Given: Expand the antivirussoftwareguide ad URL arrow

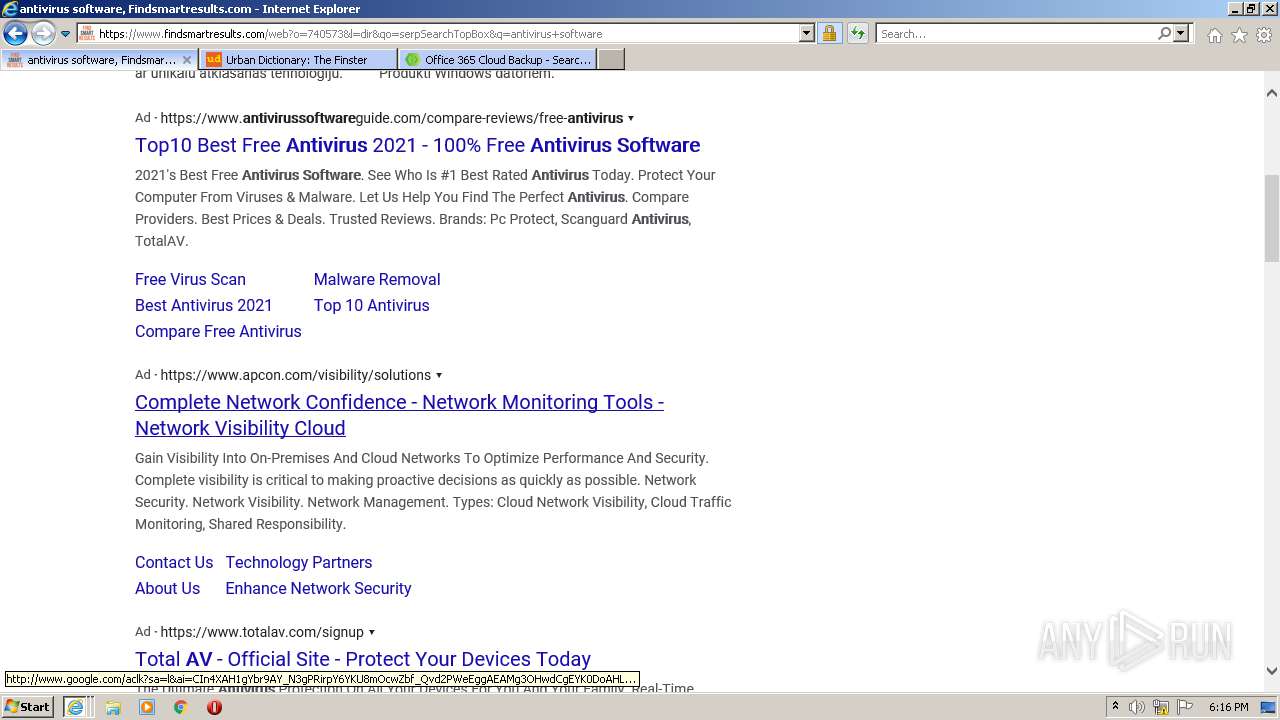Looking at the screenshot, I should [631, 118].
